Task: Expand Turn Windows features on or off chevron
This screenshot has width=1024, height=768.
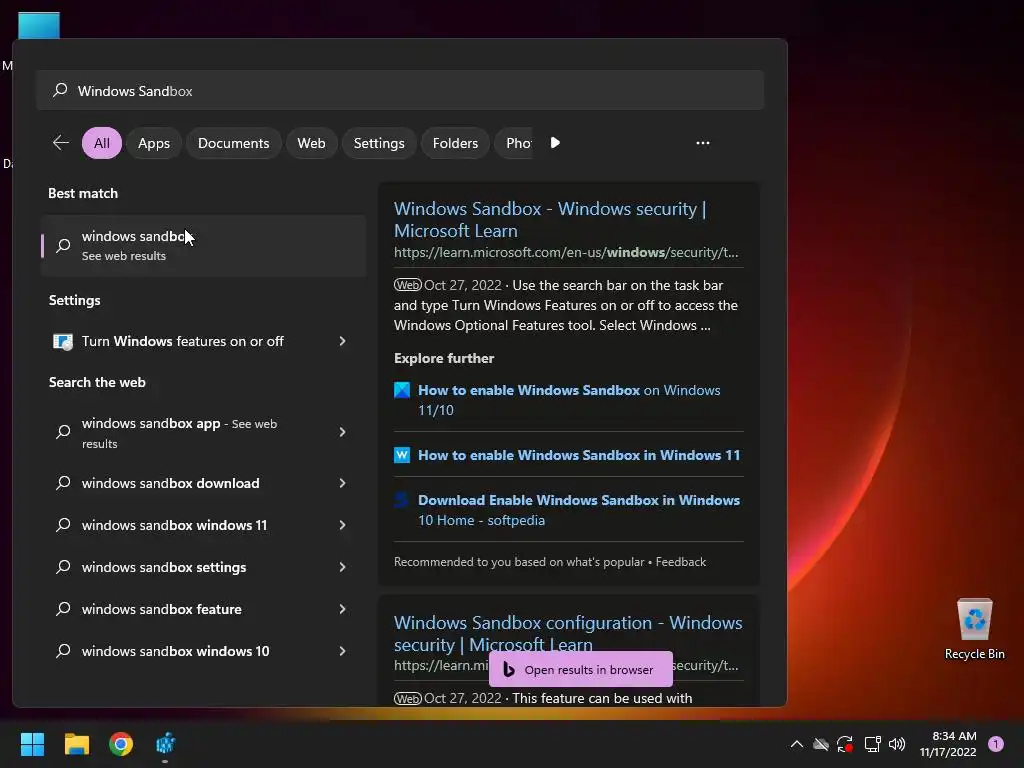Action: point(342,342)
